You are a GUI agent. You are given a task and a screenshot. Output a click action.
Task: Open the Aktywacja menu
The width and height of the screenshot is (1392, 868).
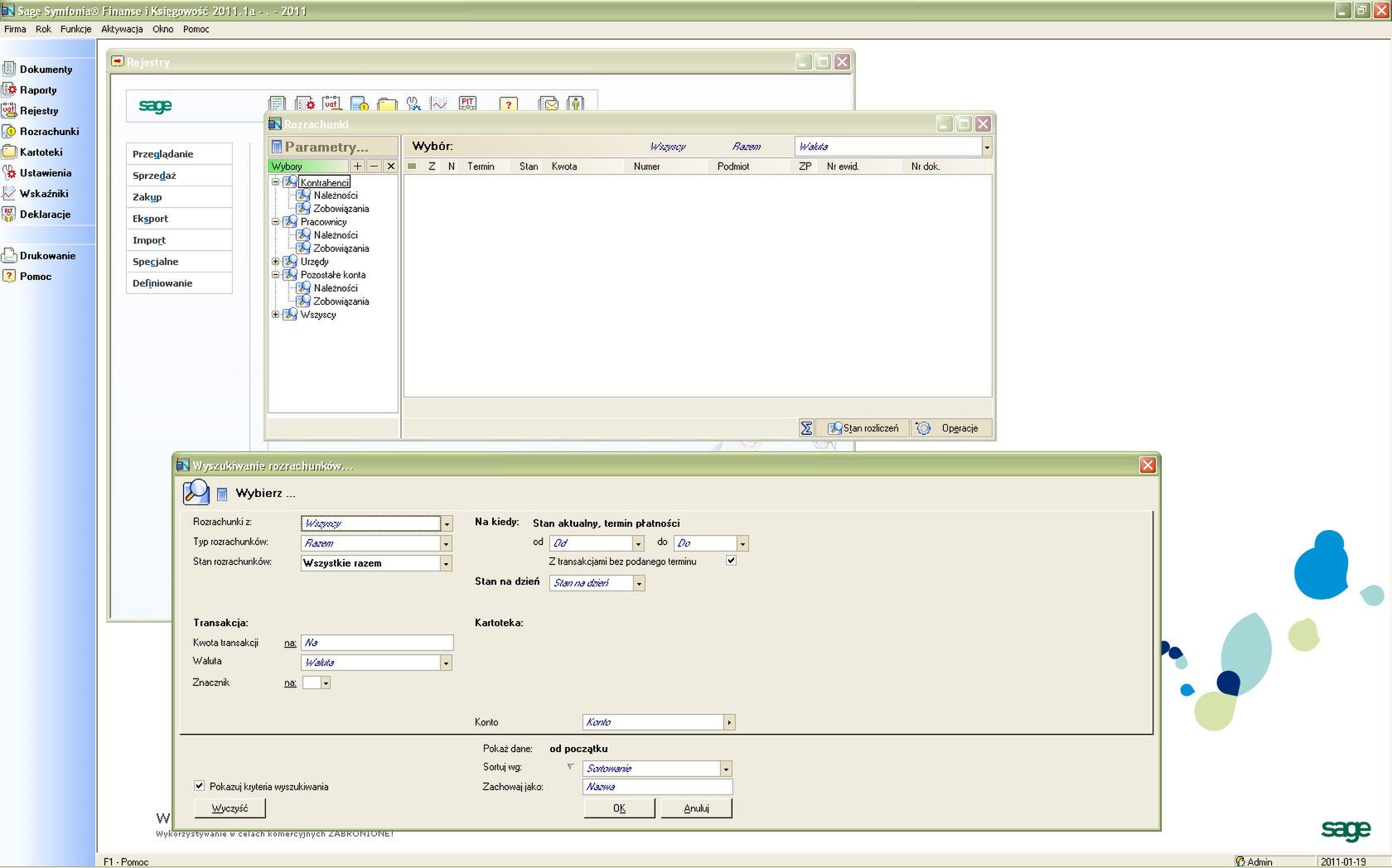tap(122, 29)
